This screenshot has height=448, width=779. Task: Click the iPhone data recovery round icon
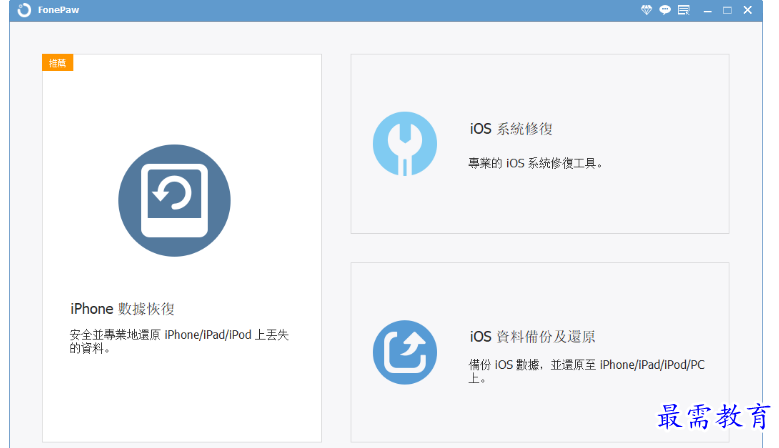(174, 201)
